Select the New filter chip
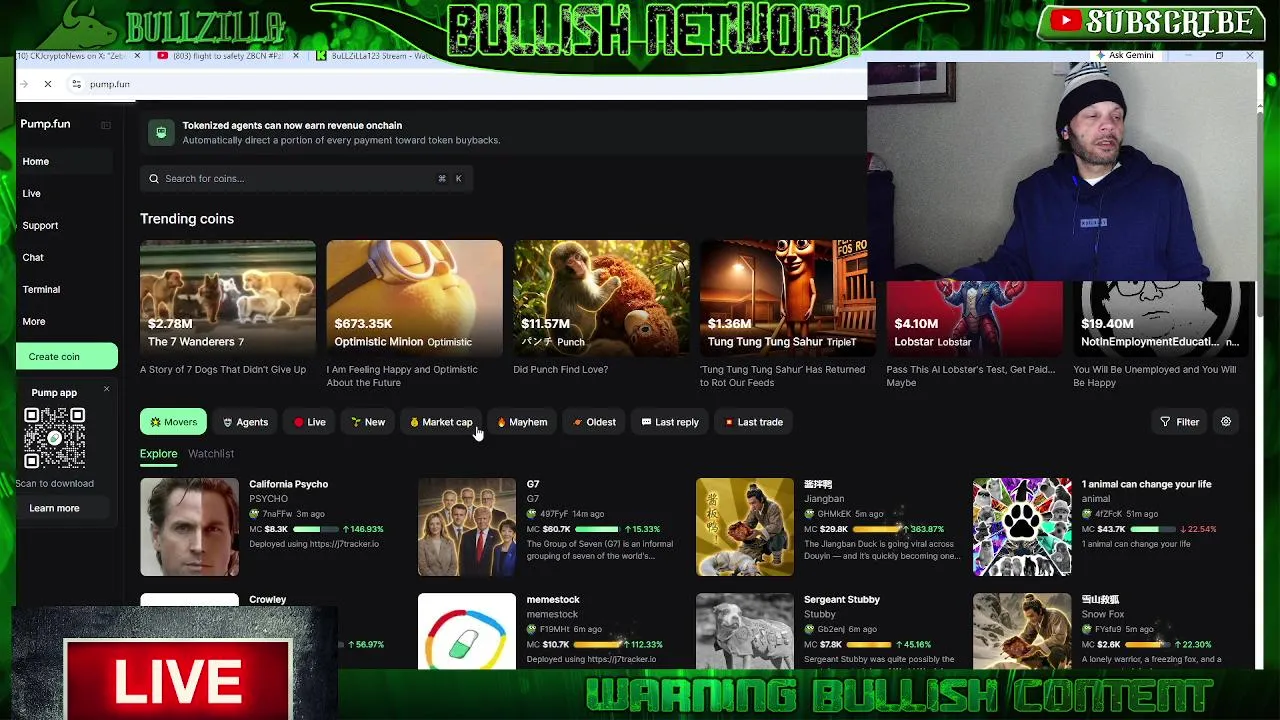 (368, 422)
